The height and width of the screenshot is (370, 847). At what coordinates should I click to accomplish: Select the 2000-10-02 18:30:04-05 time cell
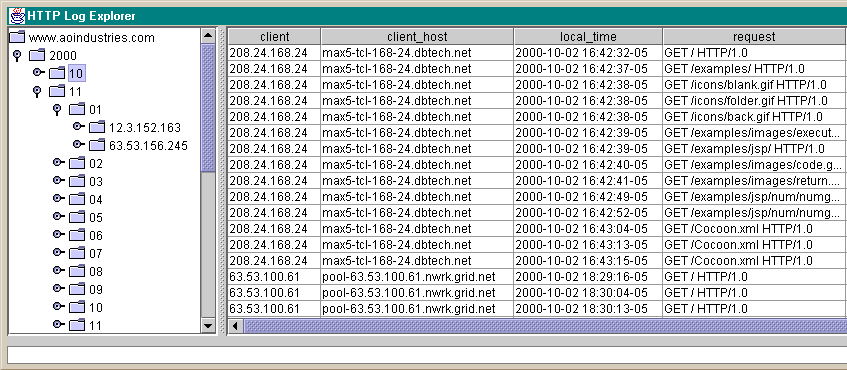coord(588,293)
